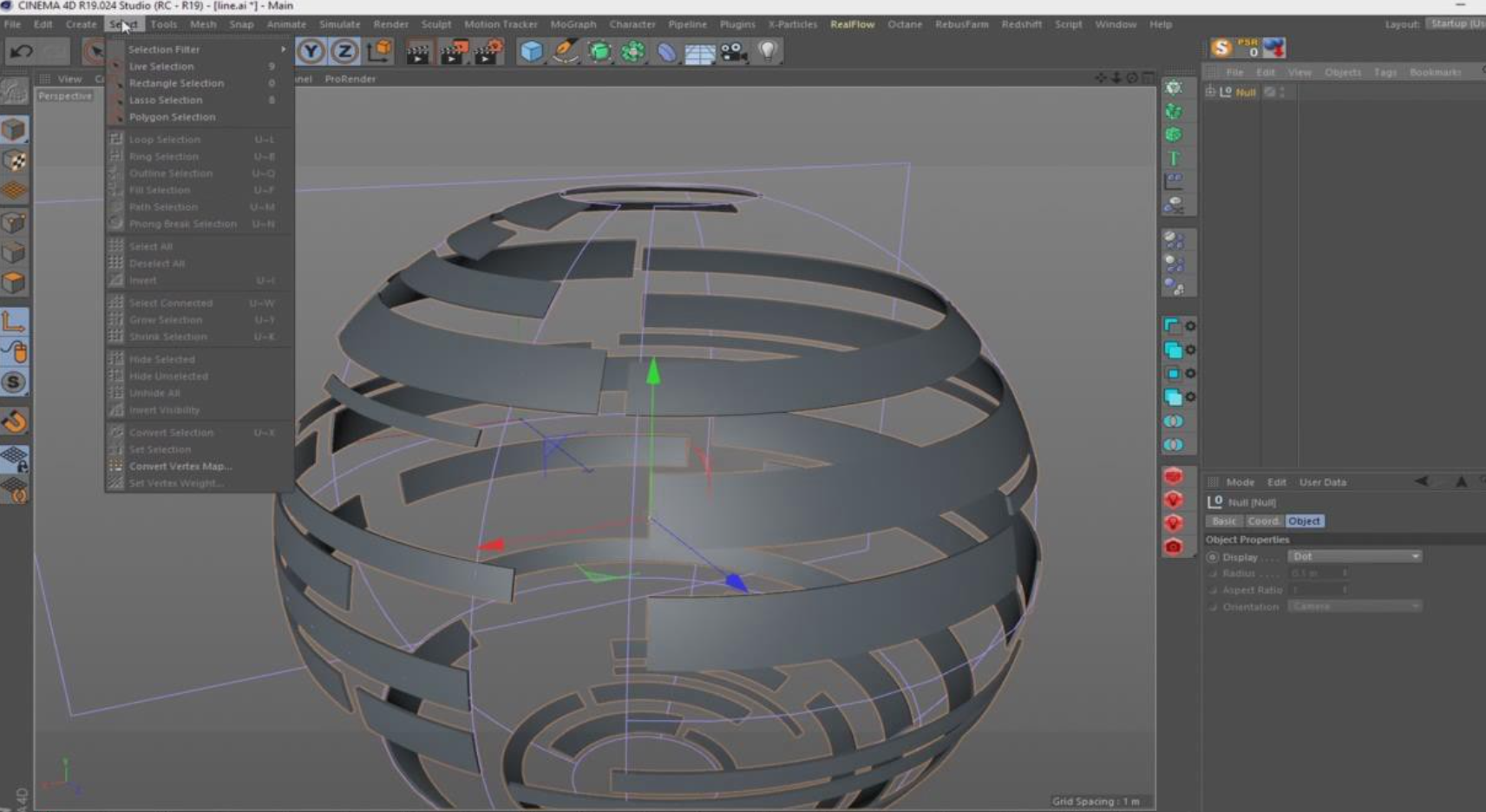1486x812 pixels.
Task: Click the blue Bend deformer icon
Action: pos(666,52)
